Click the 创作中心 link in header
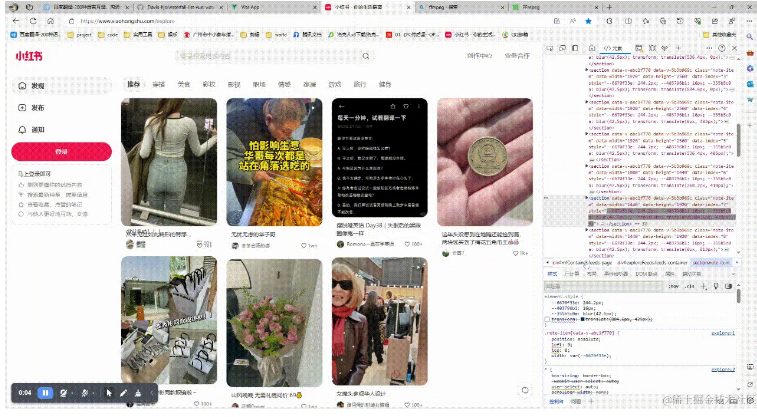 479,56
